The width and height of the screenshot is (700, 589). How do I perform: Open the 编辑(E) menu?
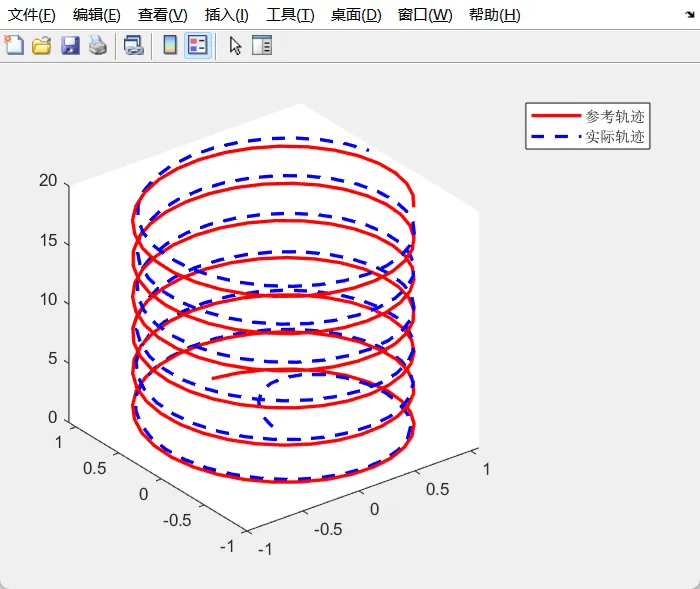(96, 15)
